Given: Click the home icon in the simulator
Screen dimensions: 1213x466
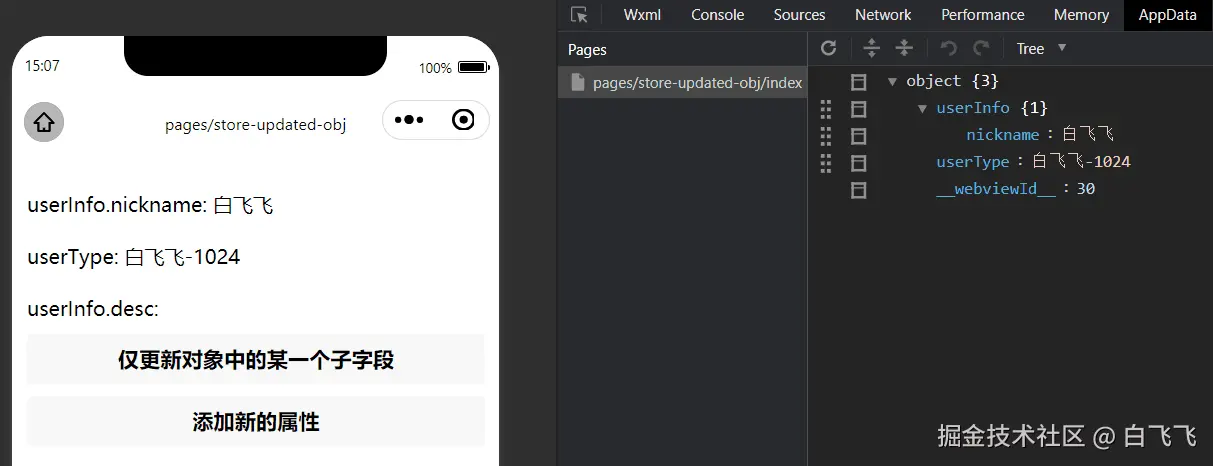Looking at the screenshot, I should (44, 122).
